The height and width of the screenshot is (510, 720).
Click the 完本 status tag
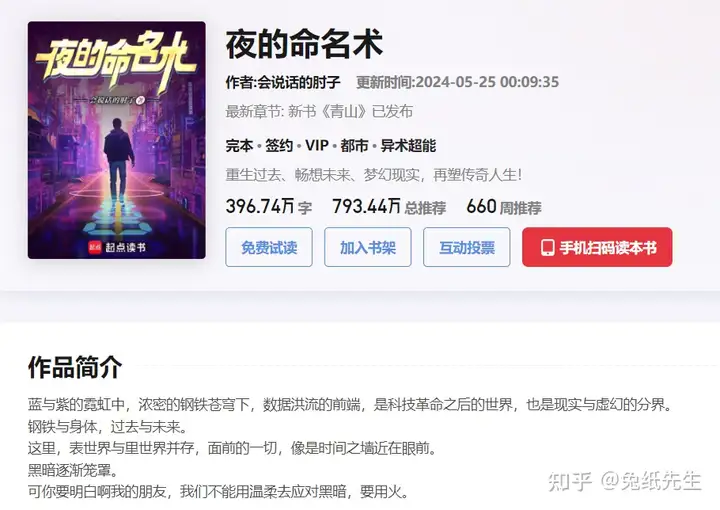(x=239, y=146)
